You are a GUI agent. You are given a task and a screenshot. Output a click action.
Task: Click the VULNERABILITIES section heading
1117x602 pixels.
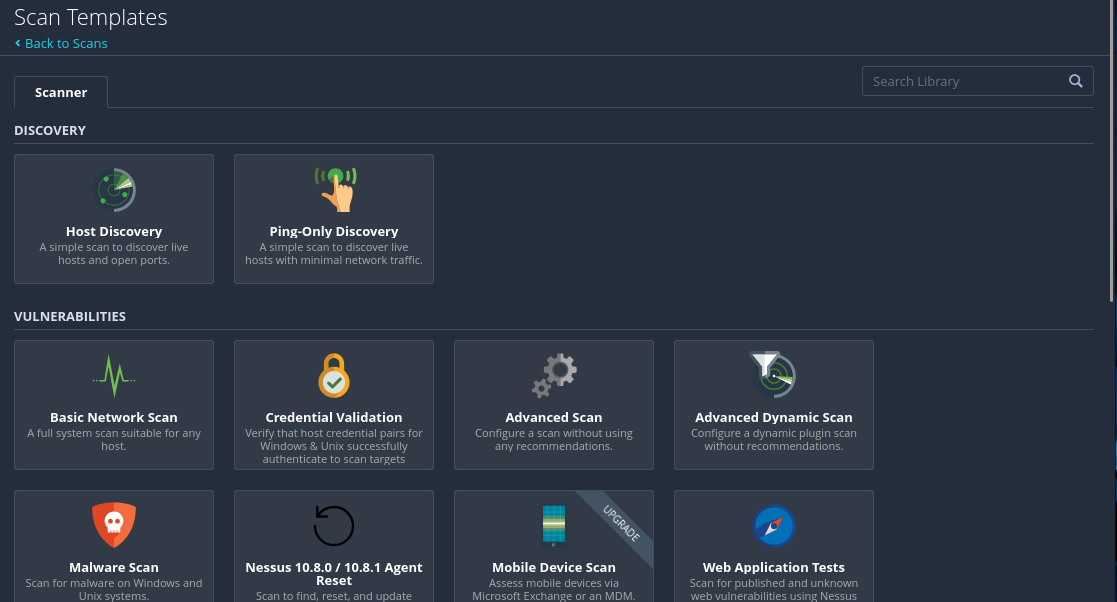70,316
